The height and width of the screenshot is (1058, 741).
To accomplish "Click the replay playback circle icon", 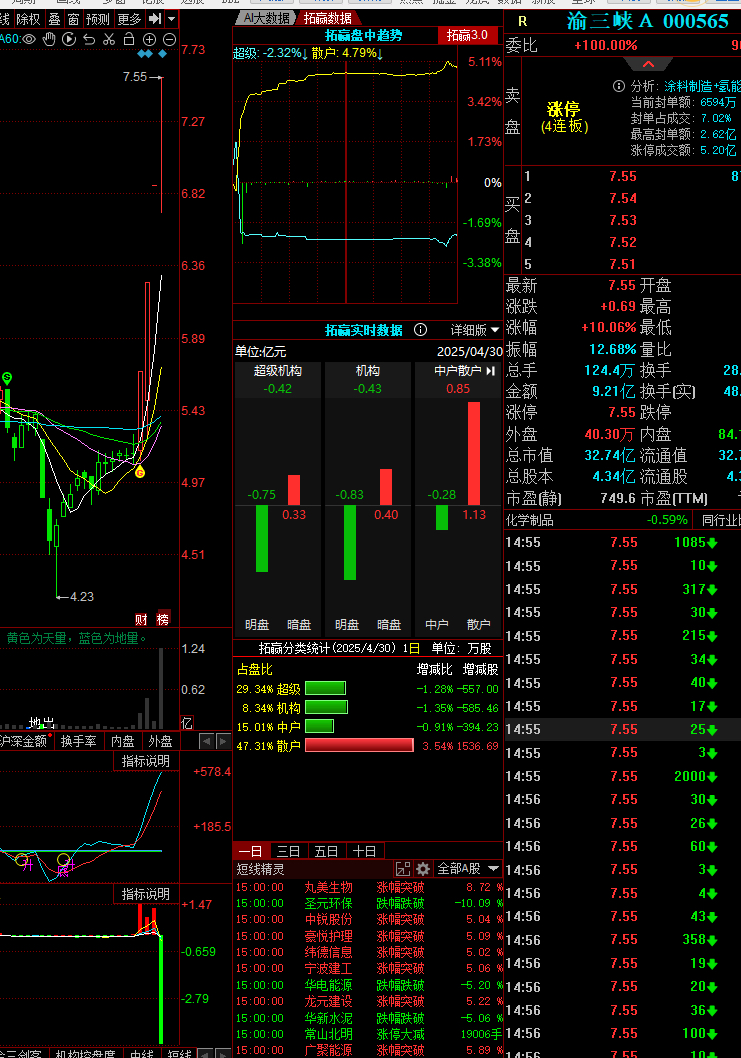I will tap(69, 39).
